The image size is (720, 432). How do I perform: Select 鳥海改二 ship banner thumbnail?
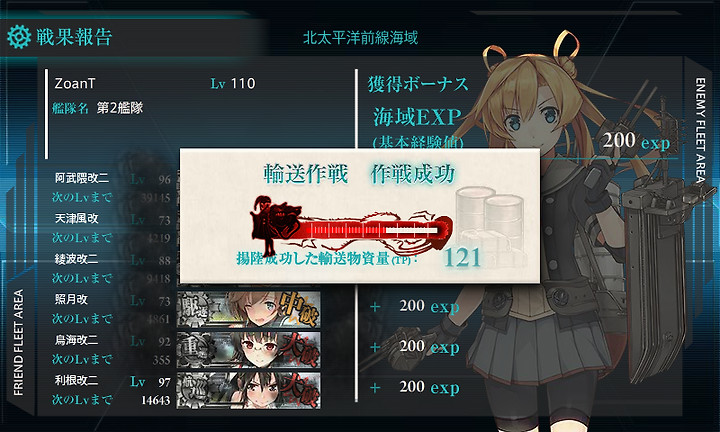(x=249, y=350)
